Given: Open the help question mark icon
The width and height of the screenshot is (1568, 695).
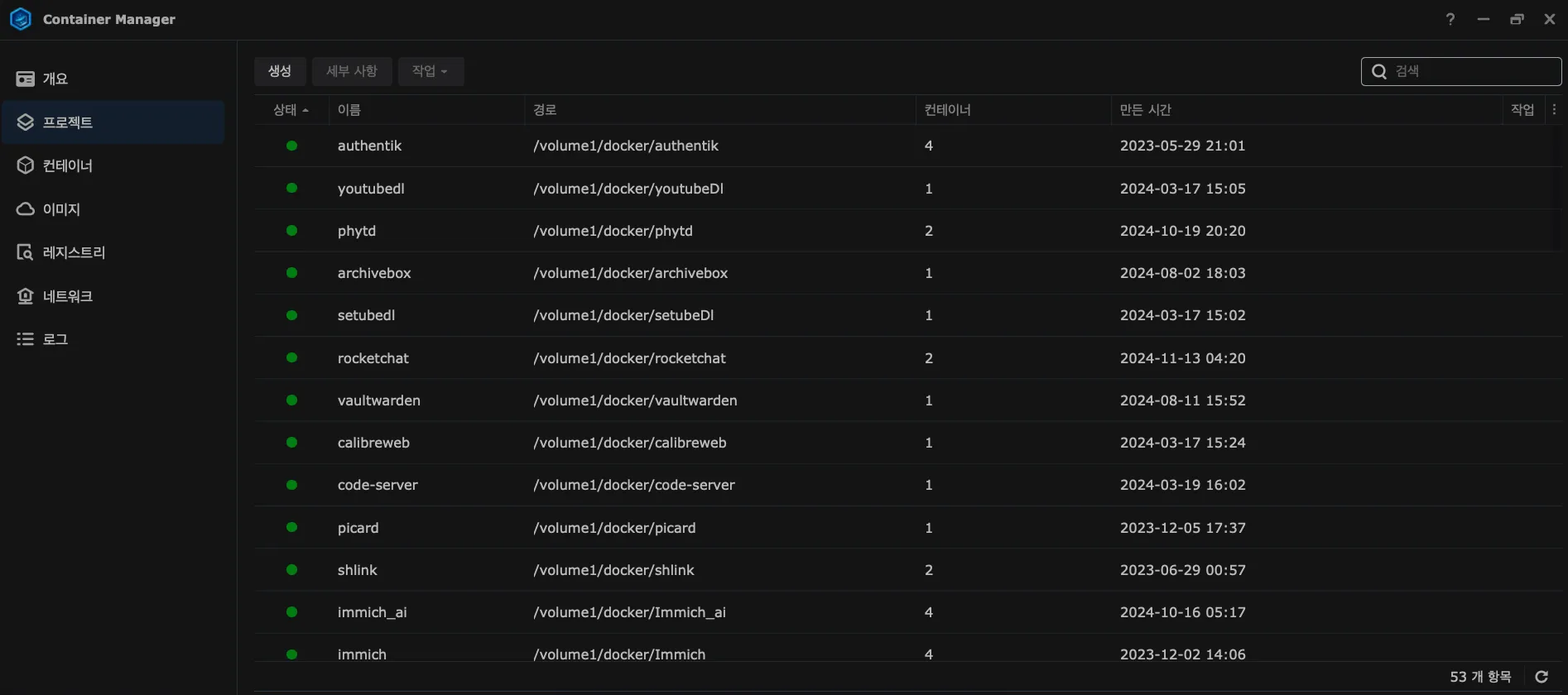Looking at the screenshot, I should (1450, 19).
